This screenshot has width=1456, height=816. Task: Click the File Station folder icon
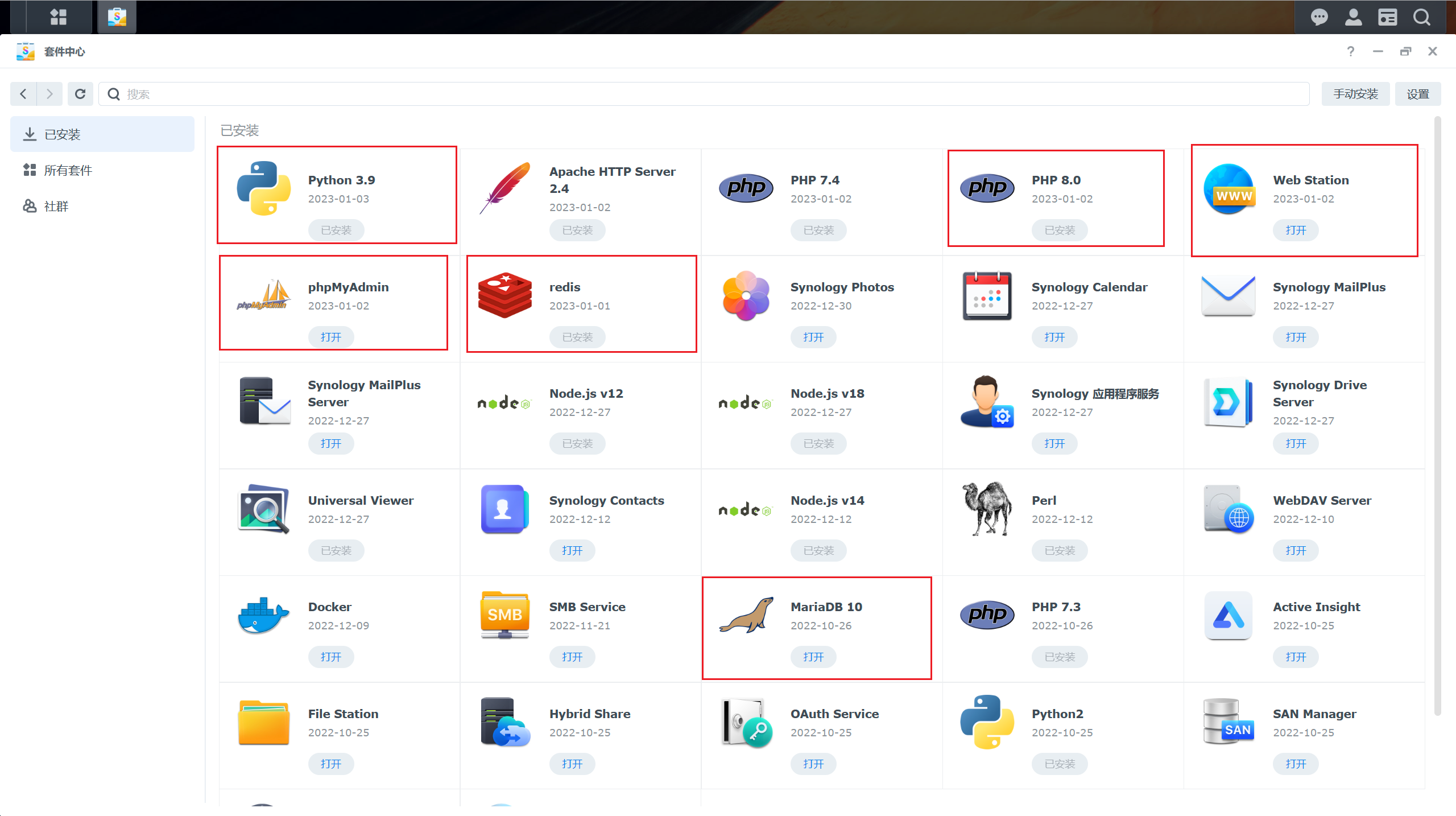tap(264, 722)
